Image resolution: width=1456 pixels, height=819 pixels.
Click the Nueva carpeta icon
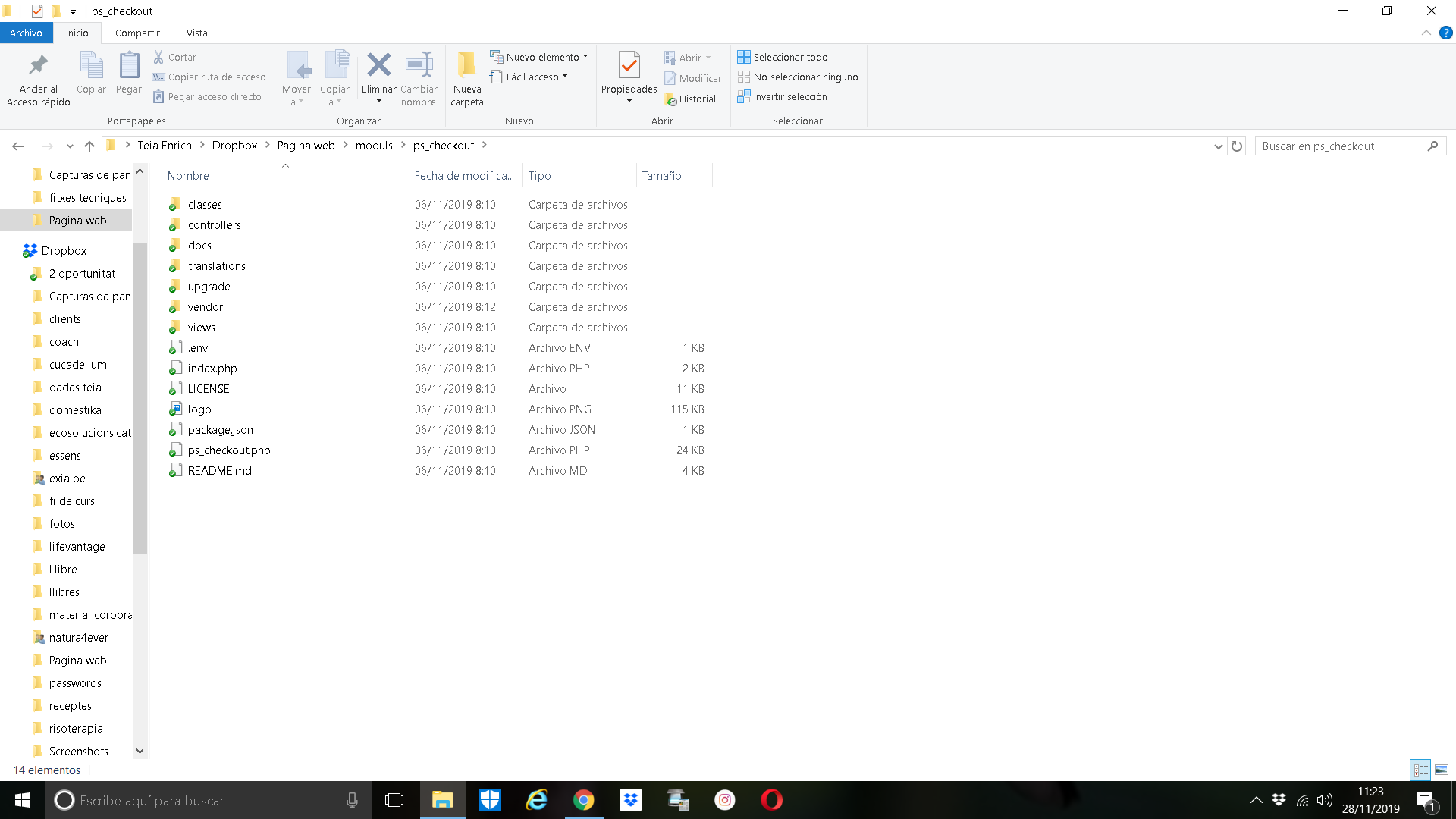(x=466, y=65)
